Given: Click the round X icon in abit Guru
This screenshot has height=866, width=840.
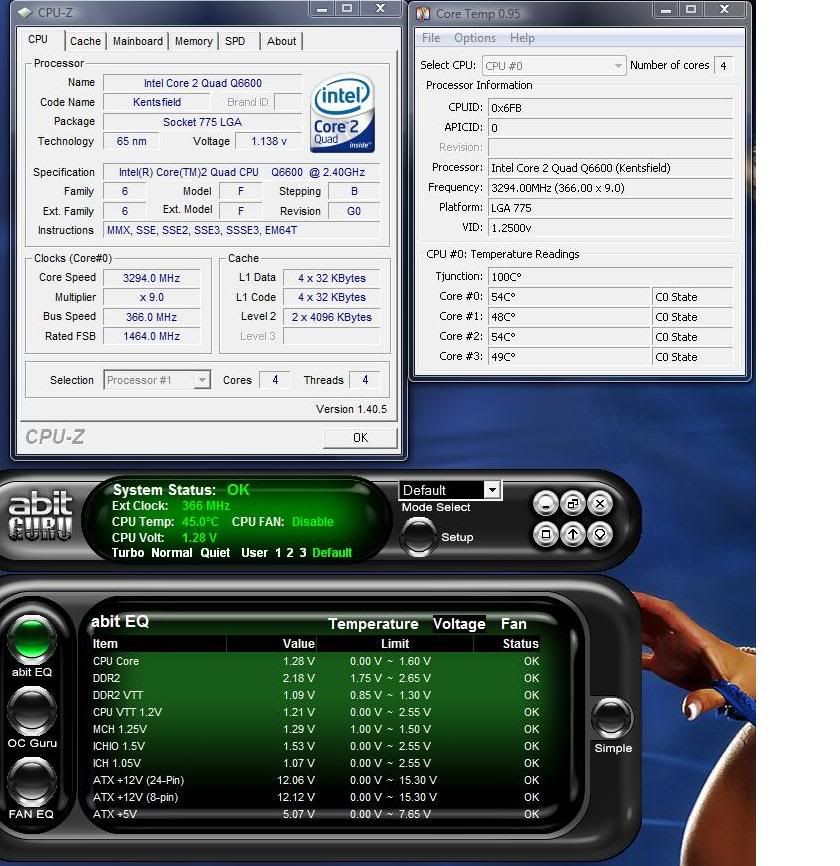Looking at the screenshot, I should coord(600,503).
